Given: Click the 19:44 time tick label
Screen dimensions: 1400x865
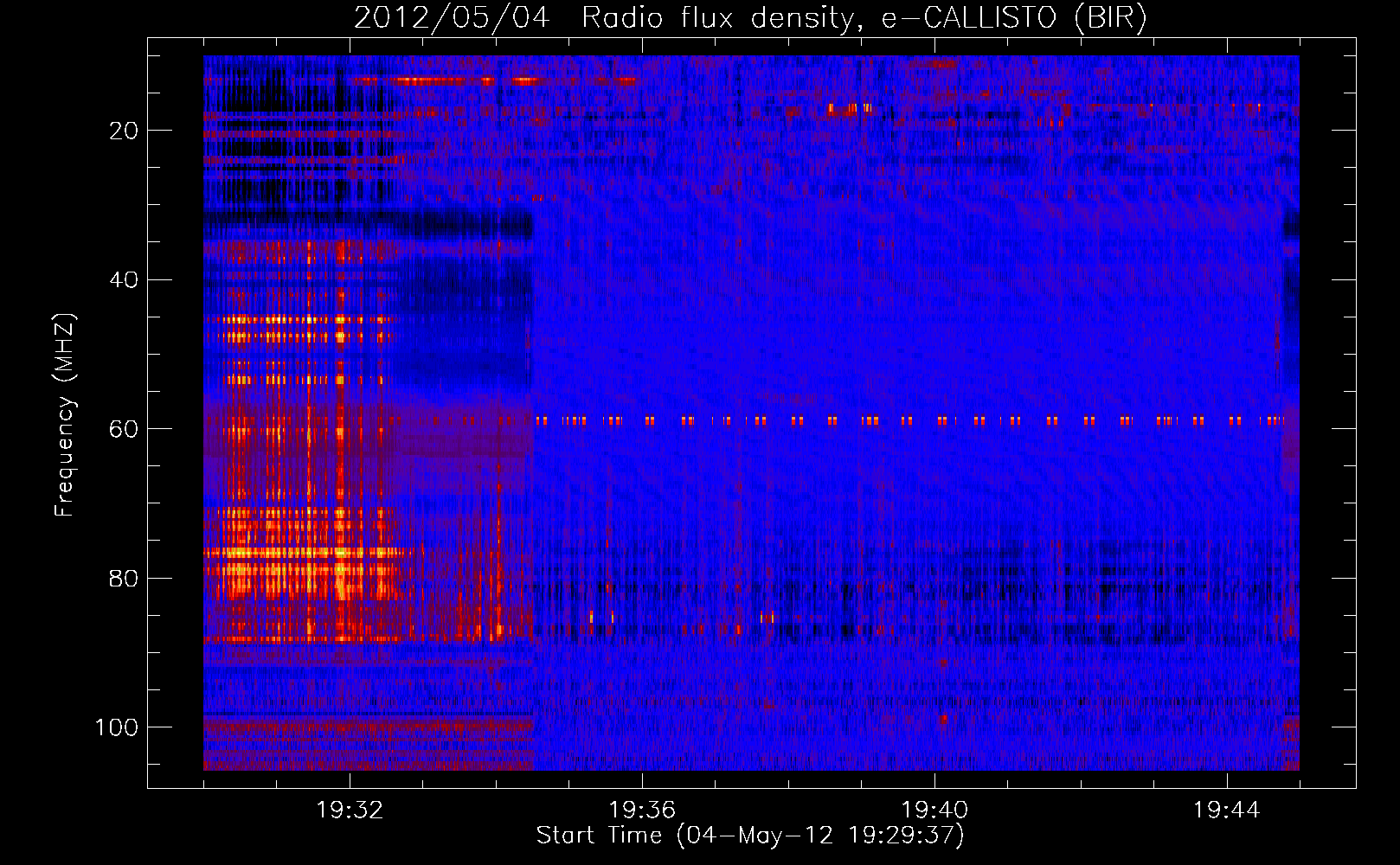Looking at the screenshot, I should (1227, 811).
